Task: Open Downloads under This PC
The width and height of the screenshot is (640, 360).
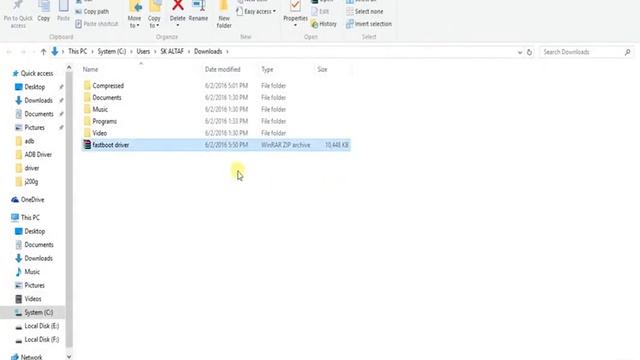Action: (38, 258)
